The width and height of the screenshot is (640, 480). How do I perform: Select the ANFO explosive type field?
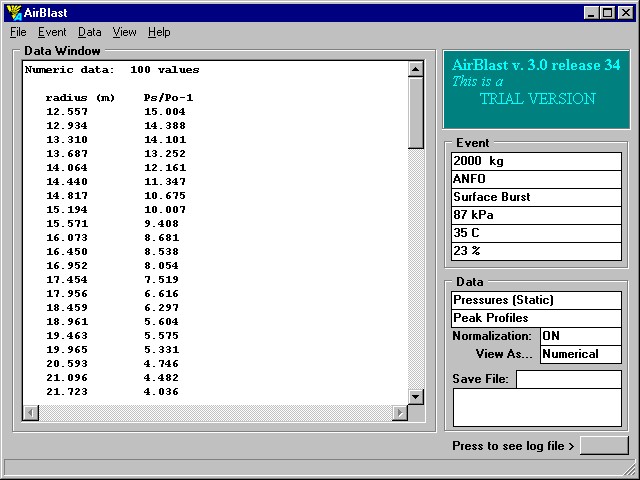click(536, 179)
